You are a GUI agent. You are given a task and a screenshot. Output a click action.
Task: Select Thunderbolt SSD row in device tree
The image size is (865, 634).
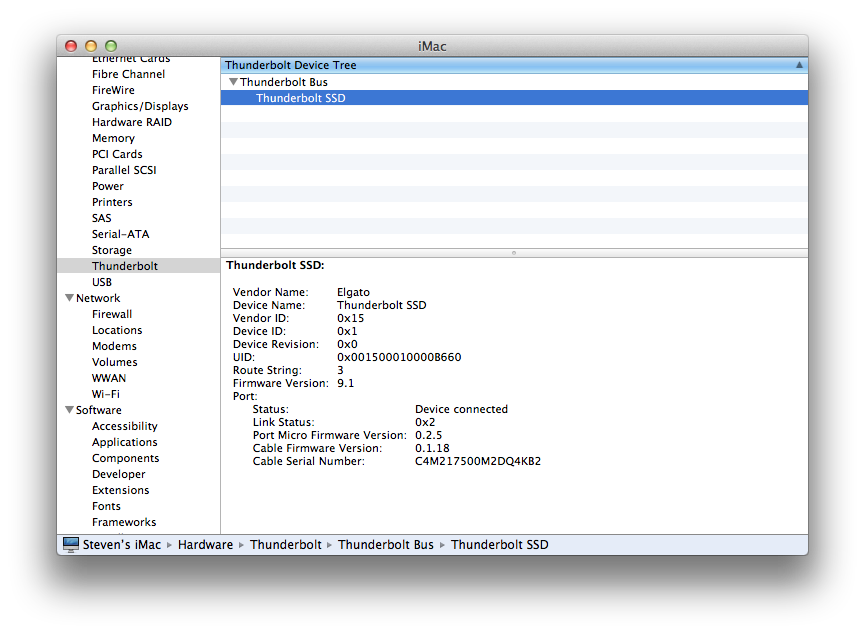514,98
